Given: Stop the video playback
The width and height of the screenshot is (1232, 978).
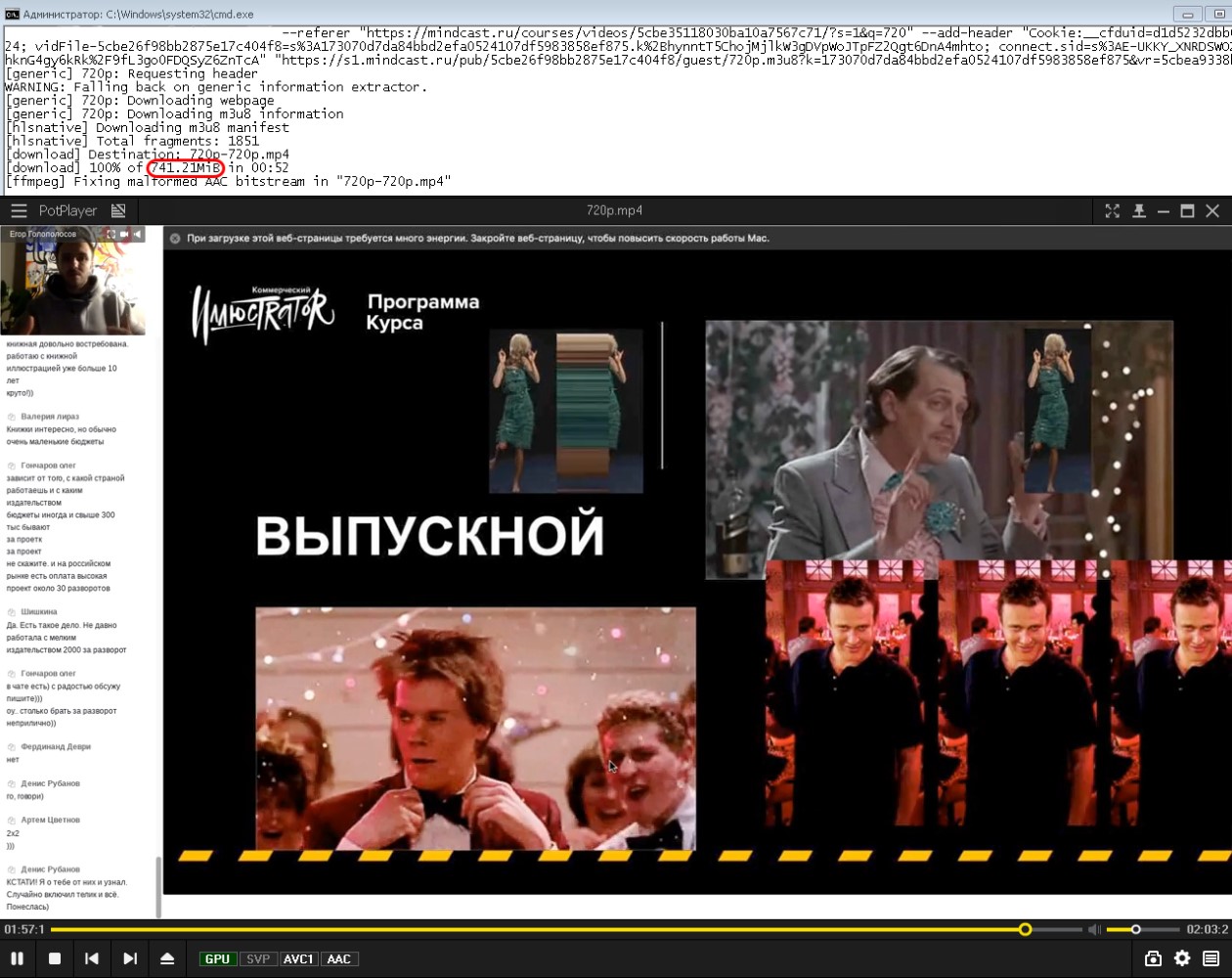Looking at the screenshot, I should pyautogui.click(x=55, y=958).
